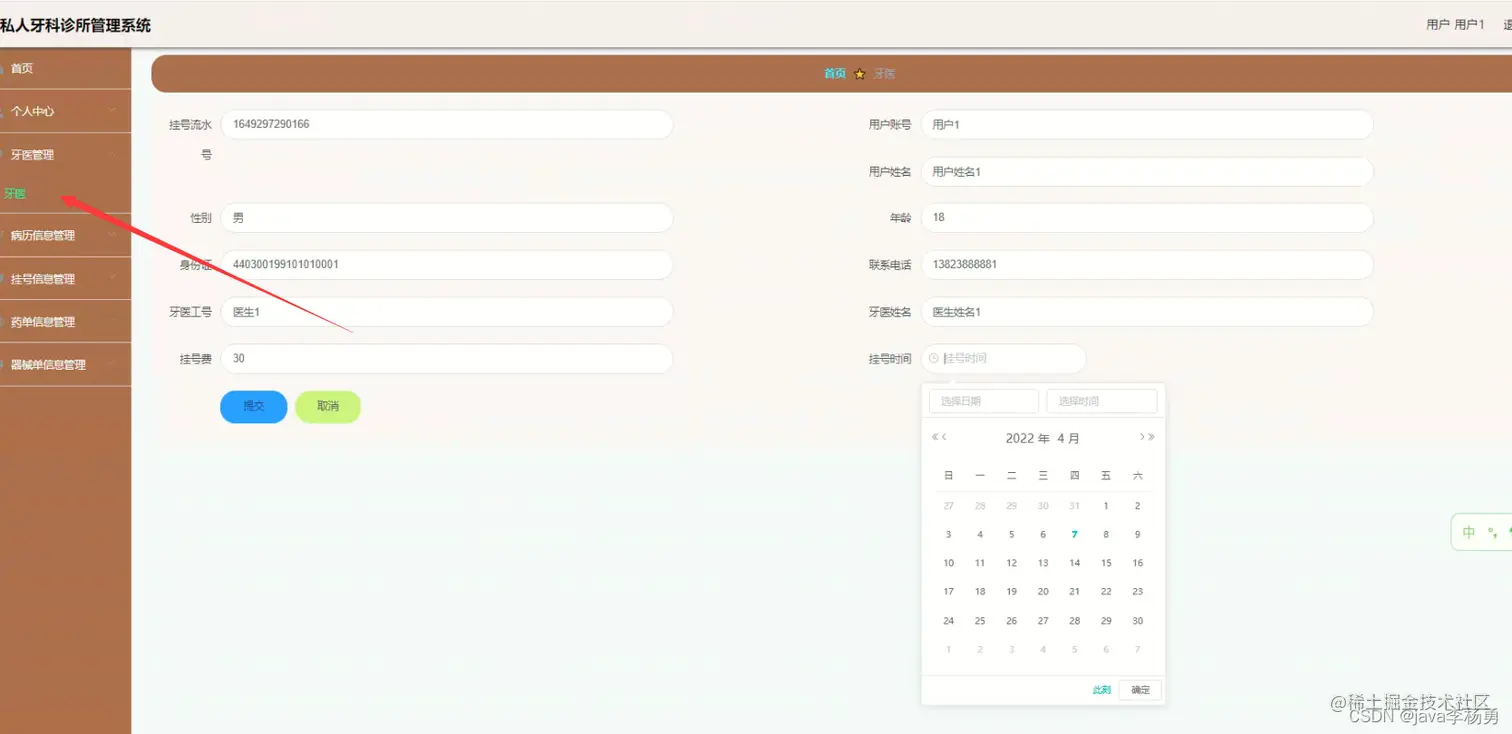This screenshot has width=1512, height=734.
Task: Click the 牙医姓名 input field
Action: click(1147, 312)
